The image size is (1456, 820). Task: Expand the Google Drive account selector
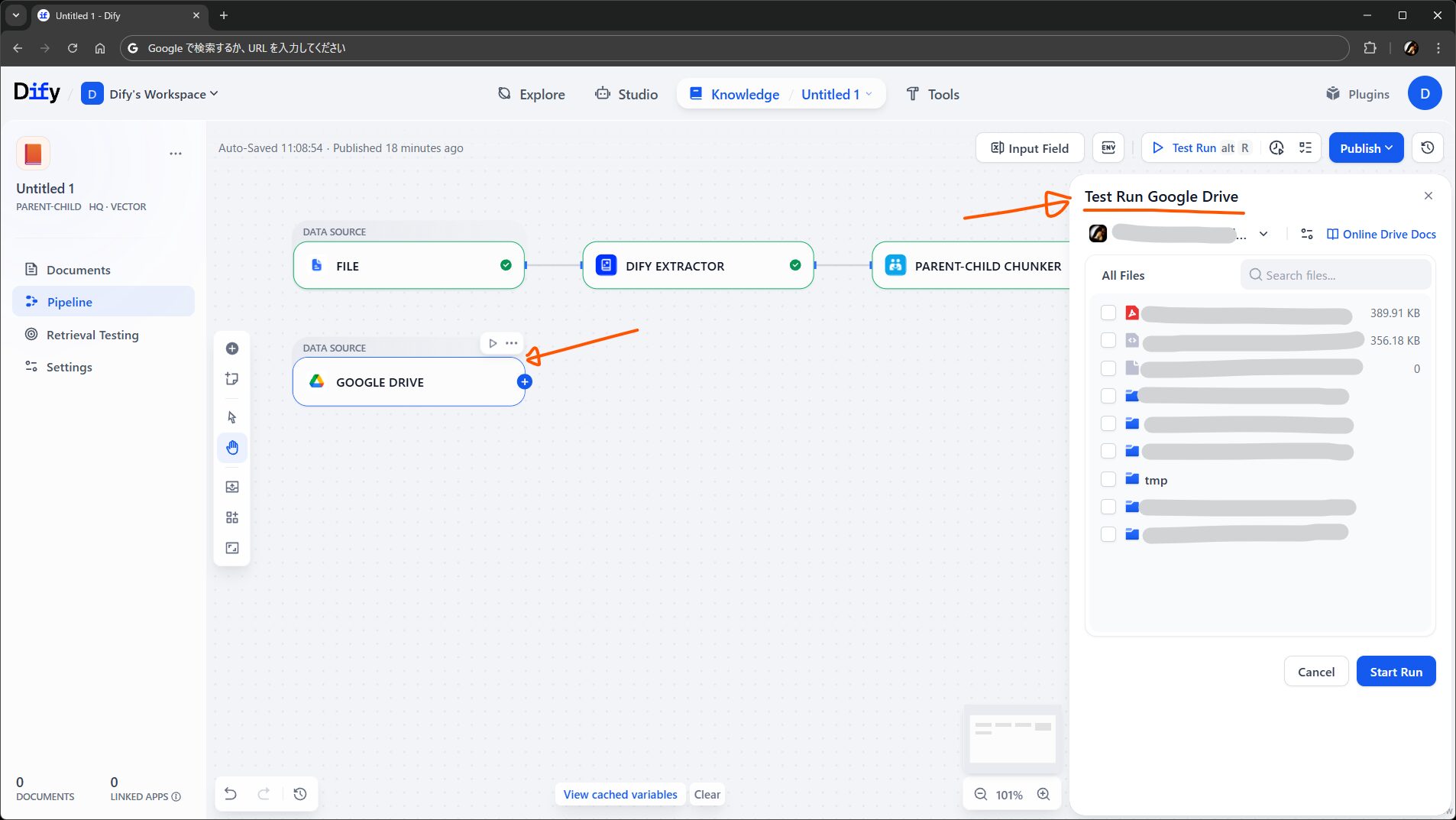point(1263,234)
